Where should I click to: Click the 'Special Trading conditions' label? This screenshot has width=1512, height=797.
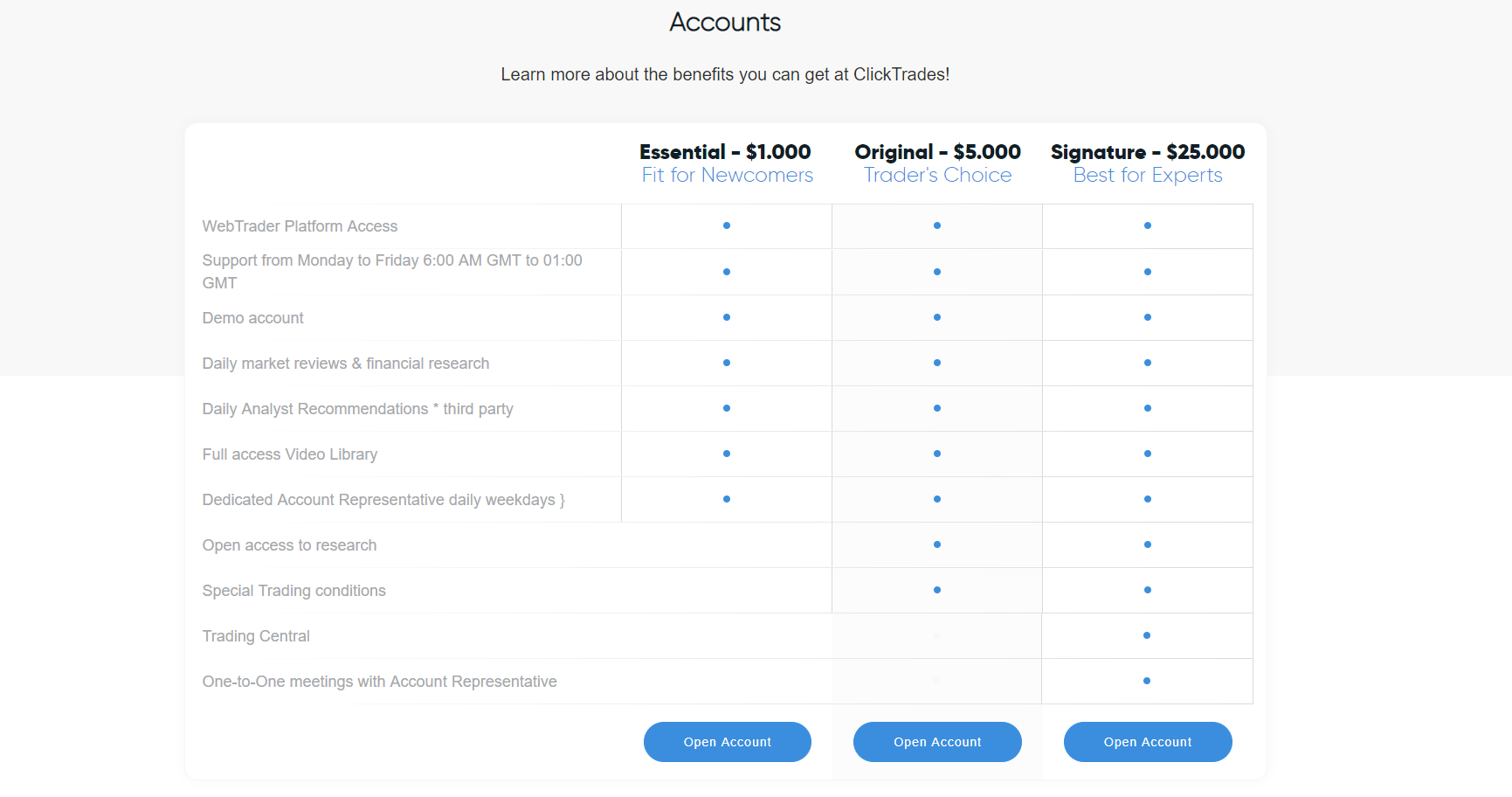click(x=293, y=591)
